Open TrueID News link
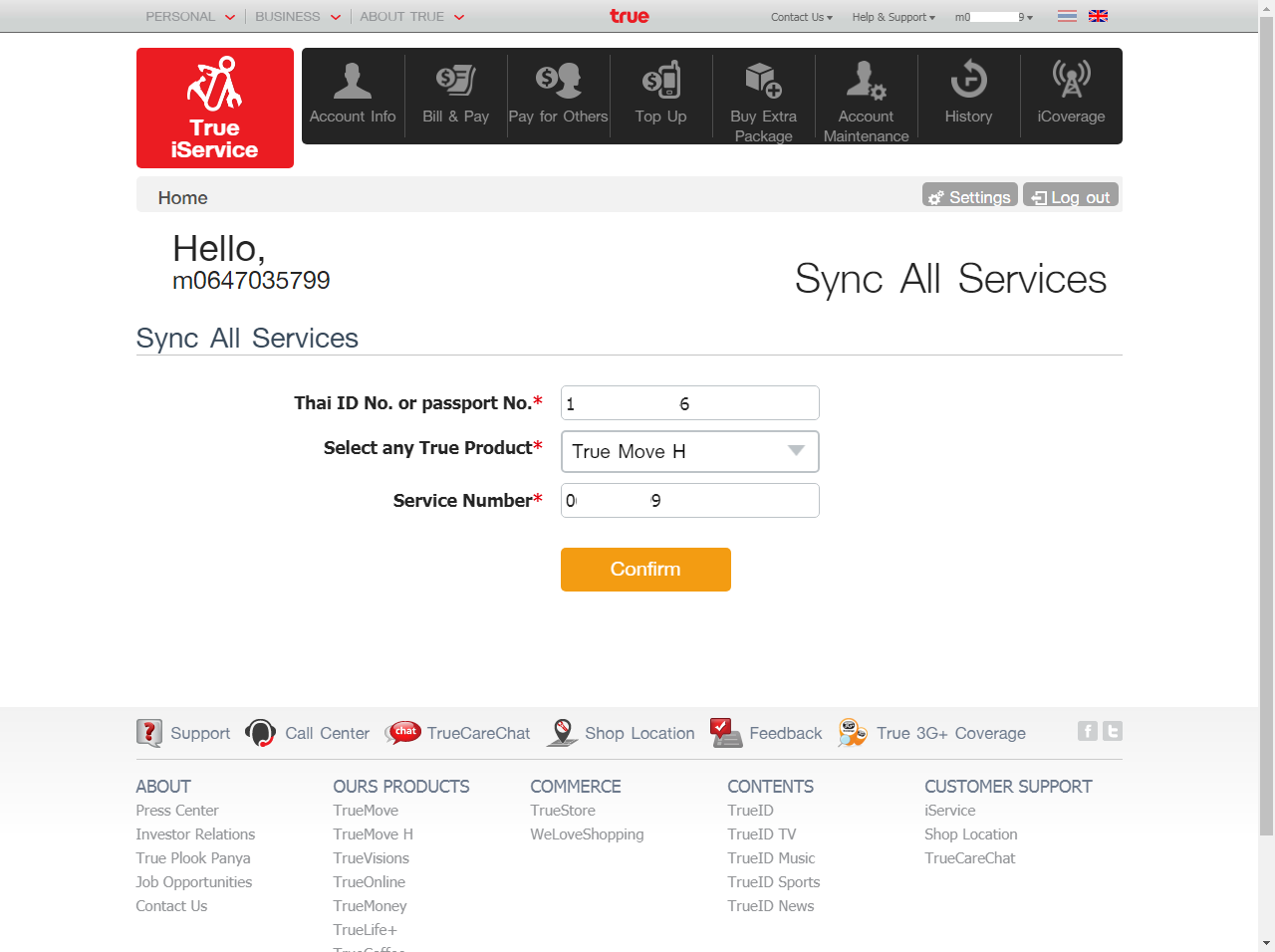Screen dimensions: 1275x952 tap(771, 906)
